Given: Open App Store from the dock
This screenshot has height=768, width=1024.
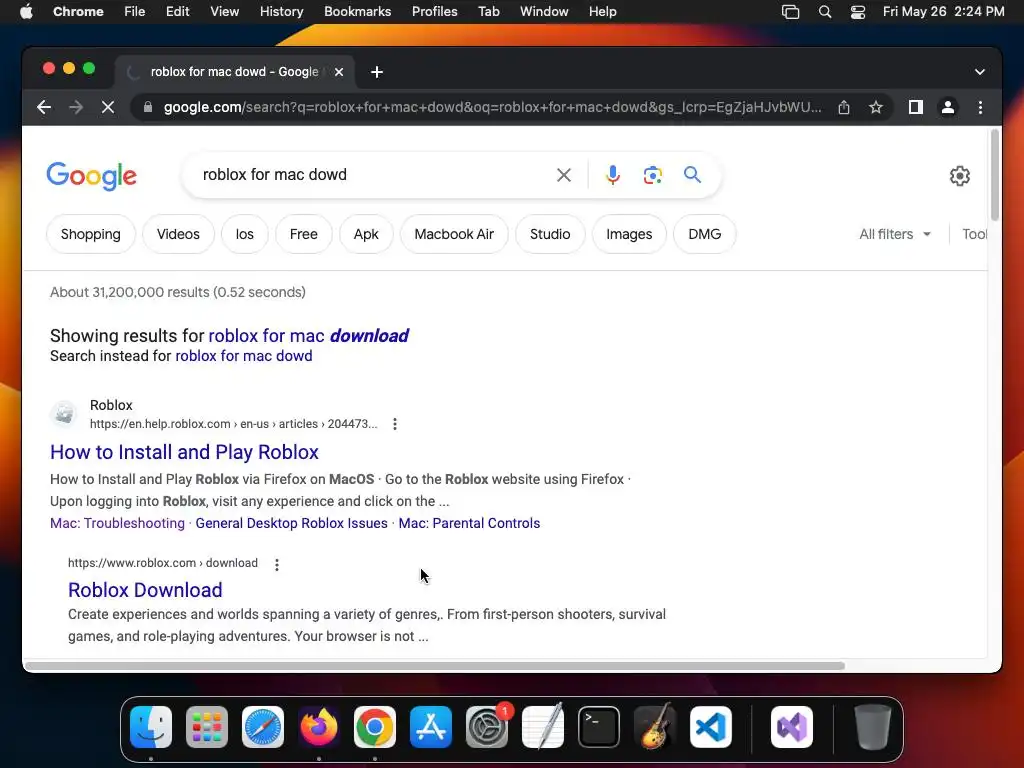Looking at the screenshot, I should click(431, 727).
